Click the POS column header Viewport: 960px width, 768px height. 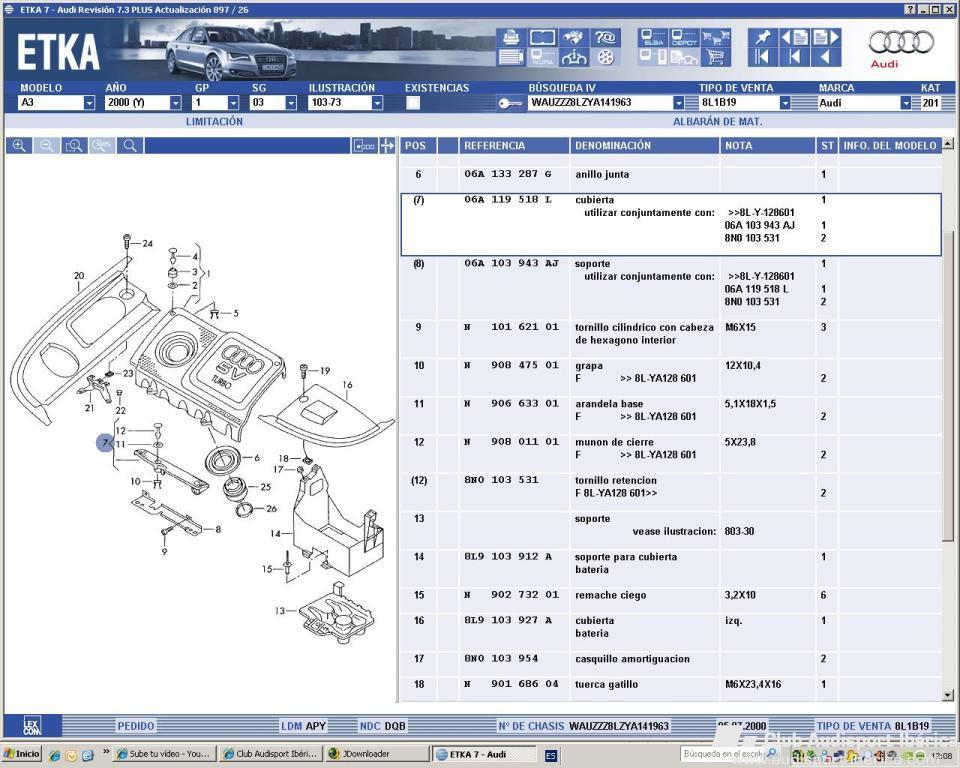[x=418, y=146]
